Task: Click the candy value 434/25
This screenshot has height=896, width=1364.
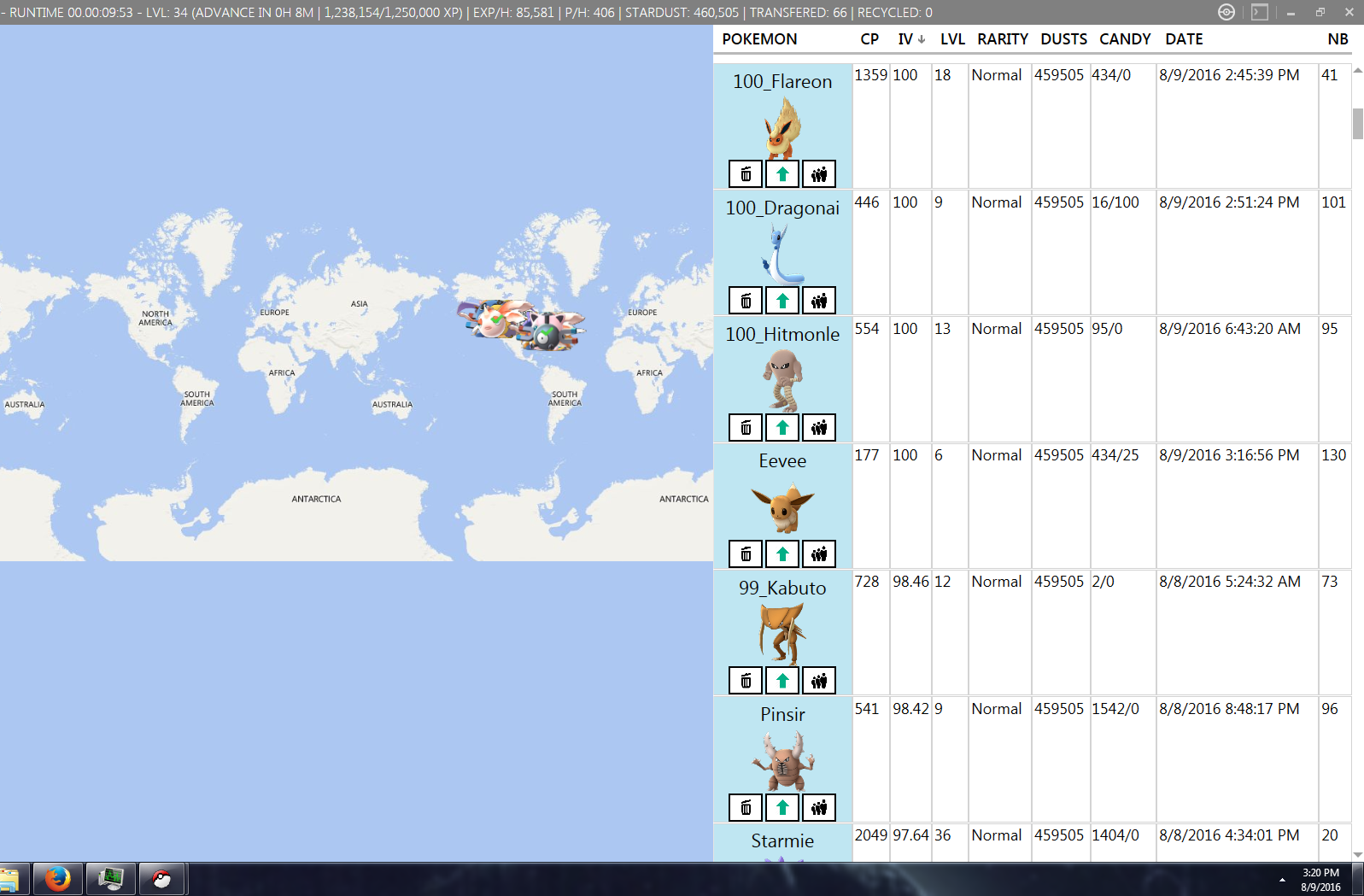Action: coord(1115,455)
